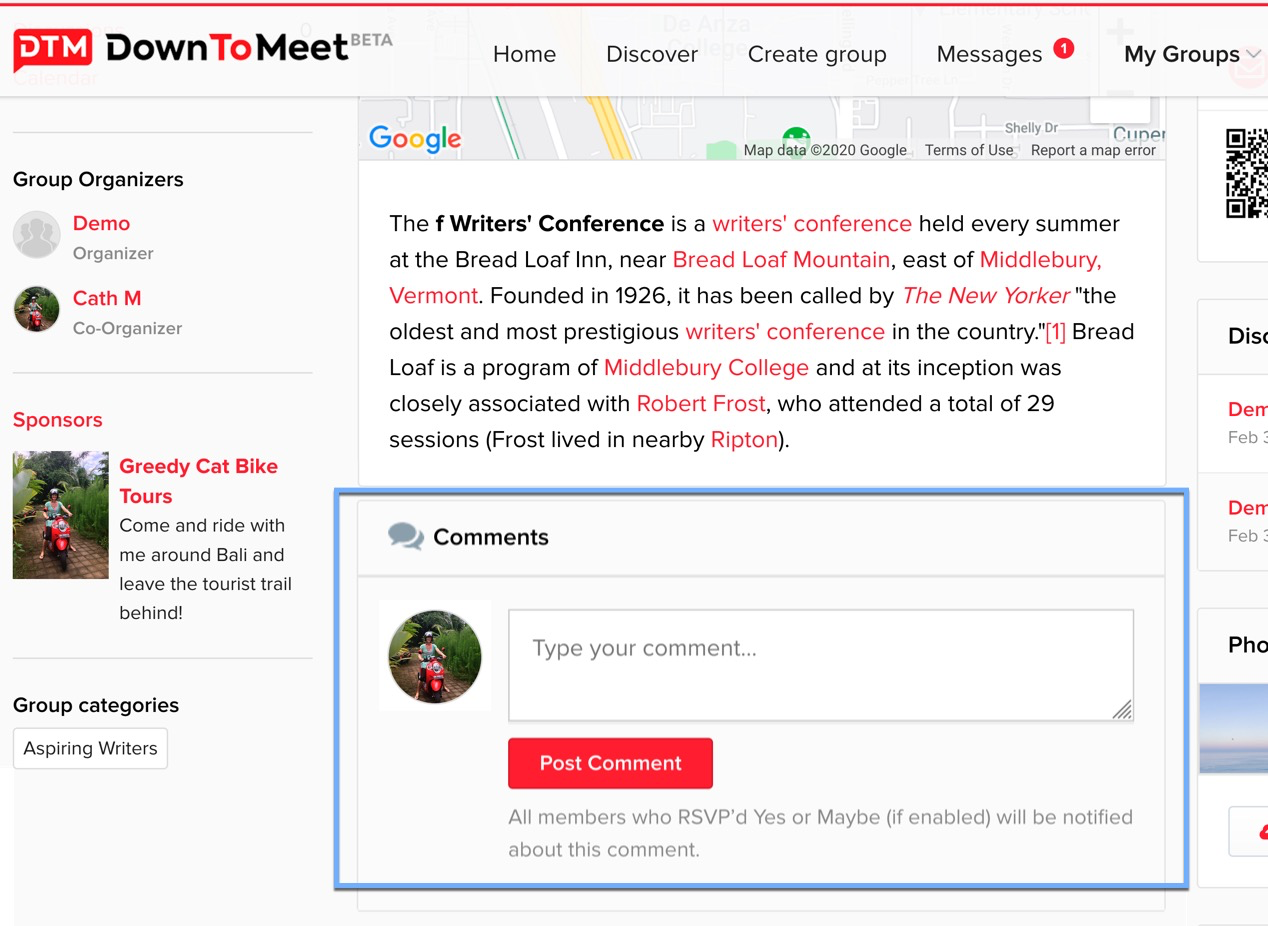Type in the comment text field
This screenshot has height=926, width=1268.
click(820, 665)
